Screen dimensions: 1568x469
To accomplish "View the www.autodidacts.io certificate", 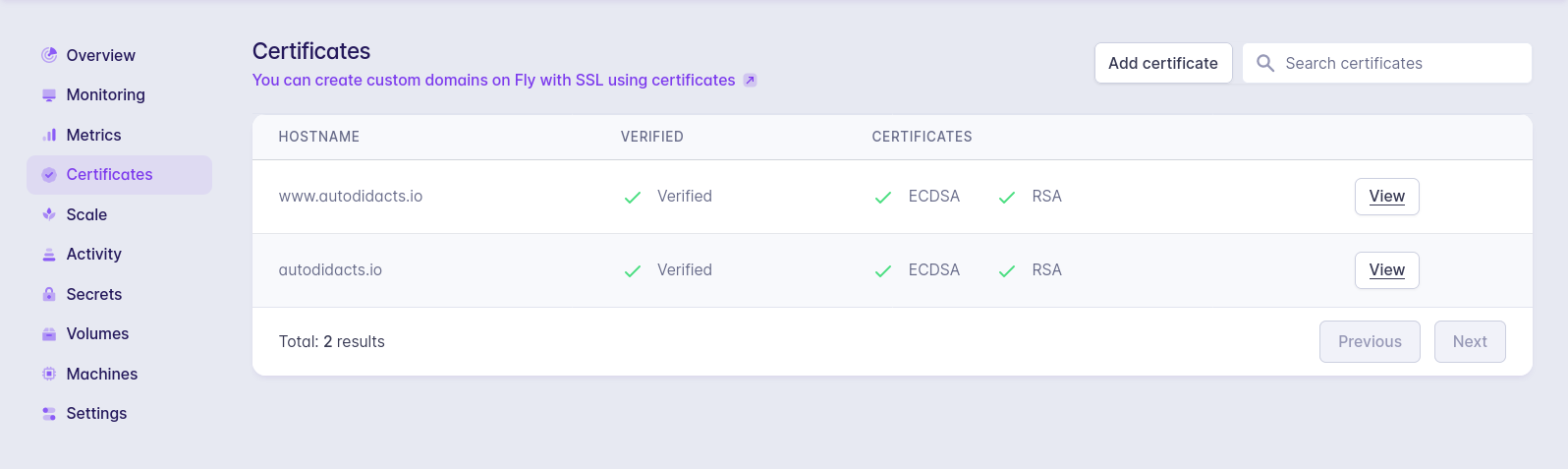I will click(1386, 197).
